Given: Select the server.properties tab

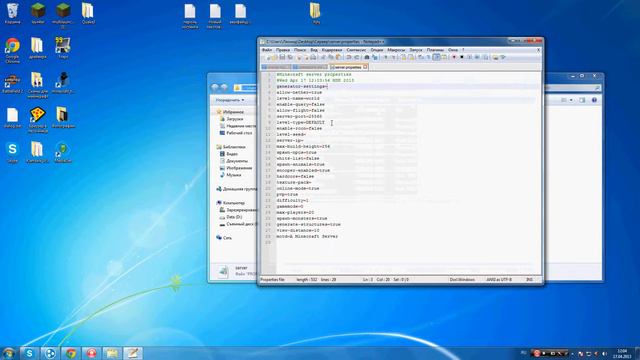Looking at the screenshot, I should pos(348,67).
